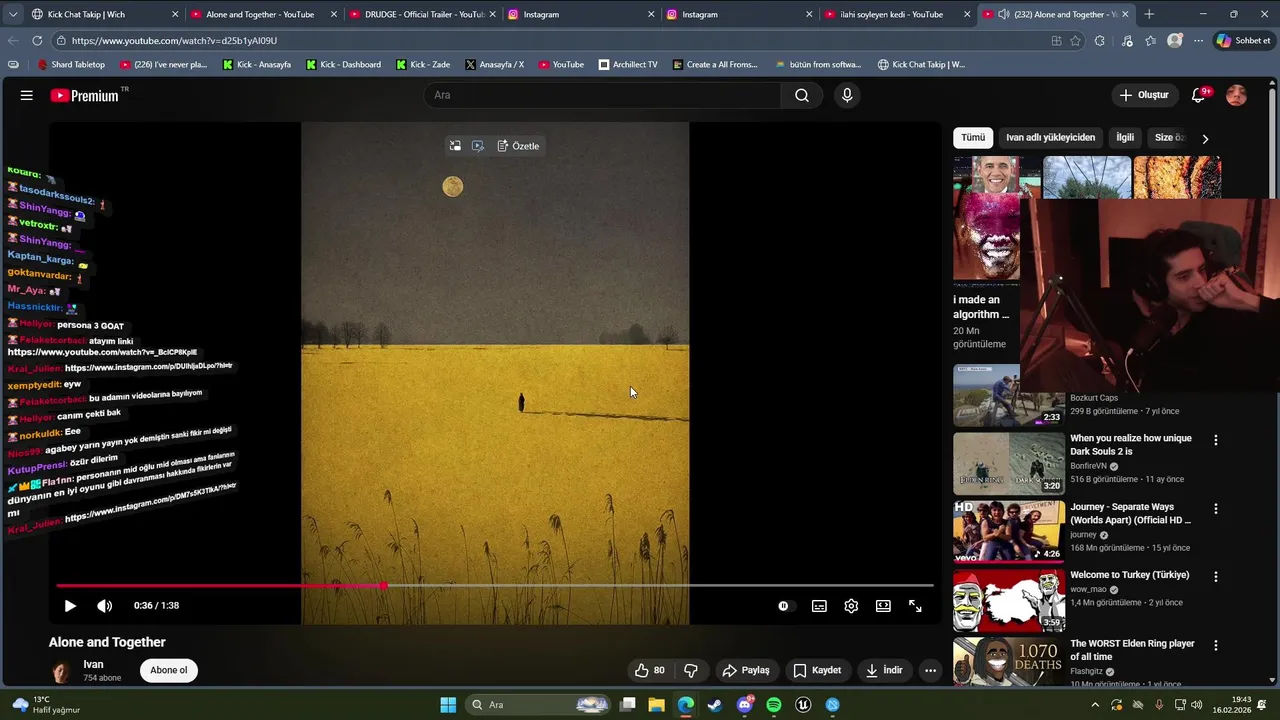Open Steam from the taskbar
This screenshot has height=720, width=1280.
click(715, 705)
